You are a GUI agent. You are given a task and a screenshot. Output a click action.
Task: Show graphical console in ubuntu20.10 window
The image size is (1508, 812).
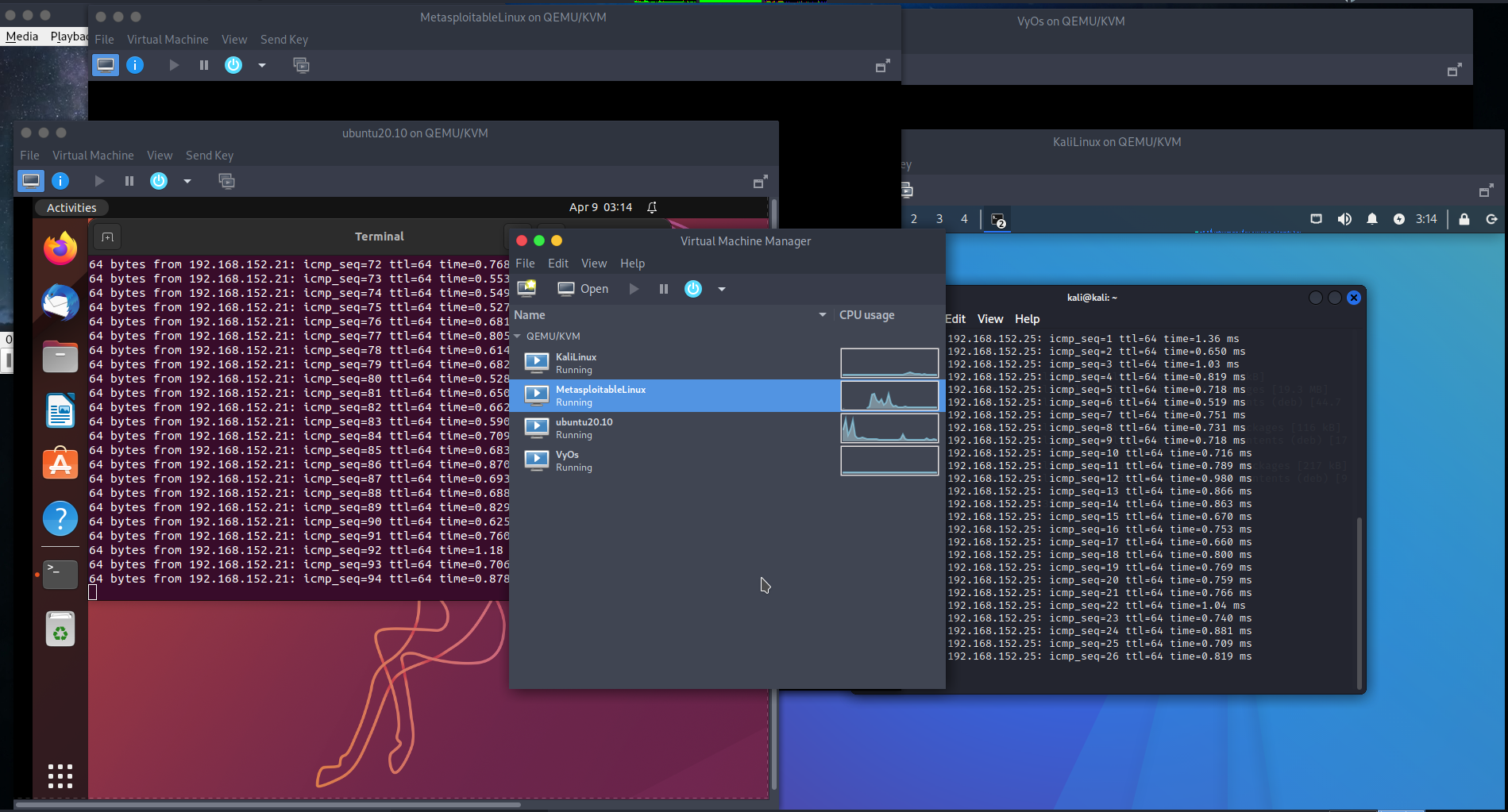[x=31, y=181]
